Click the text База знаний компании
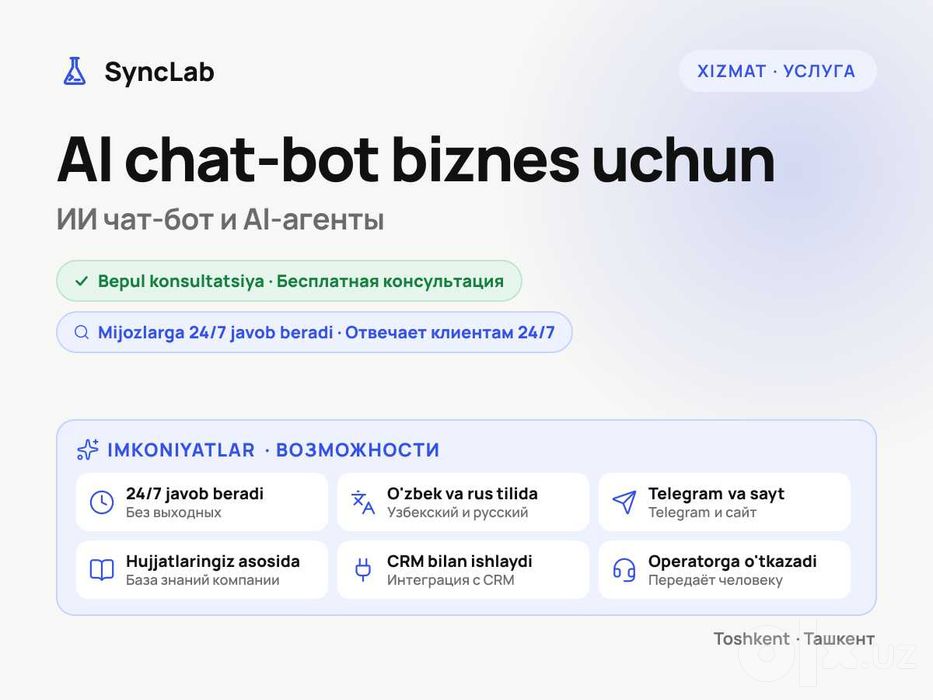Image resolution: width=933 pixels, height=700 pixels. click(202, 580)
